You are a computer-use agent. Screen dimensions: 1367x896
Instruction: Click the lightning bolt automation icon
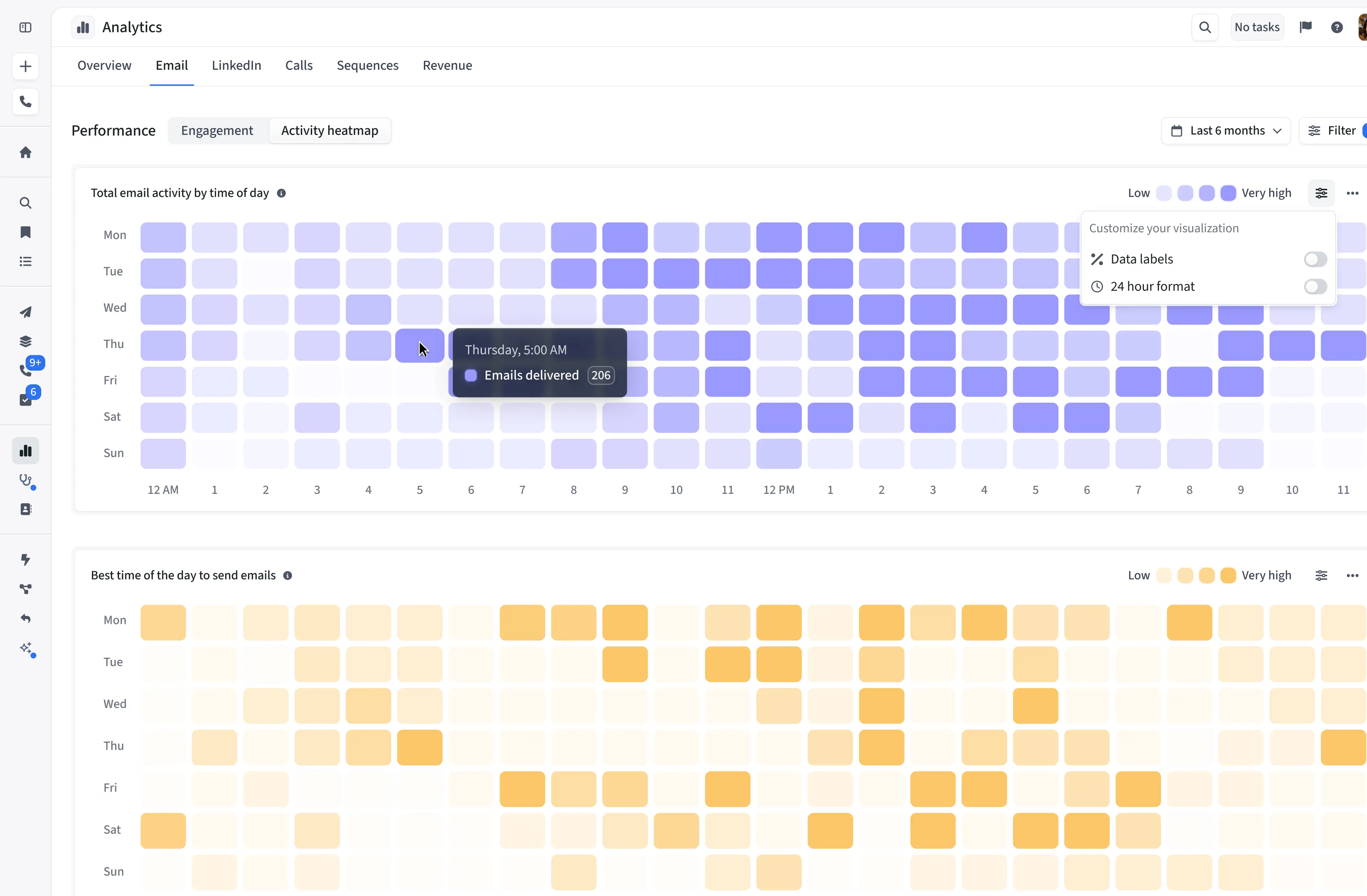[x=25, y=560]
